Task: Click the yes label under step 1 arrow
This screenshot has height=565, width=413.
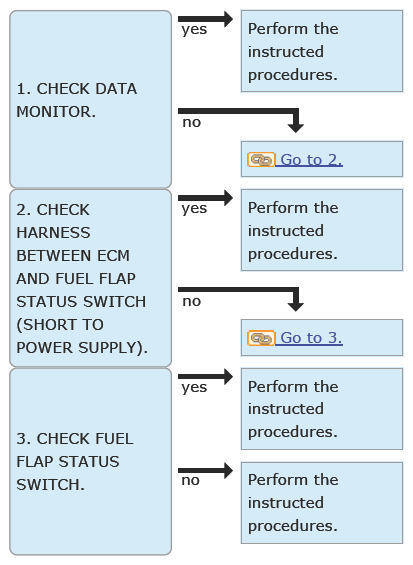Action: click(x=194, y=30)
